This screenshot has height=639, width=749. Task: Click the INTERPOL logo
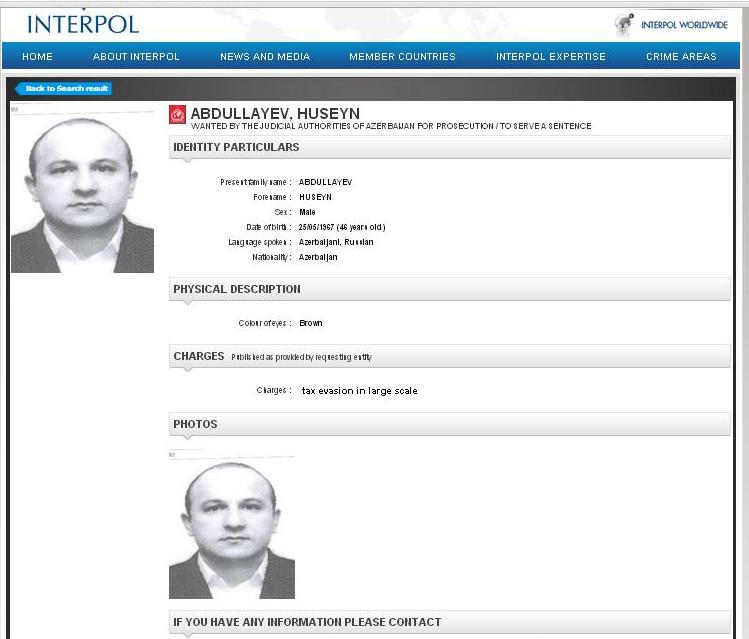tap(83, 24)
